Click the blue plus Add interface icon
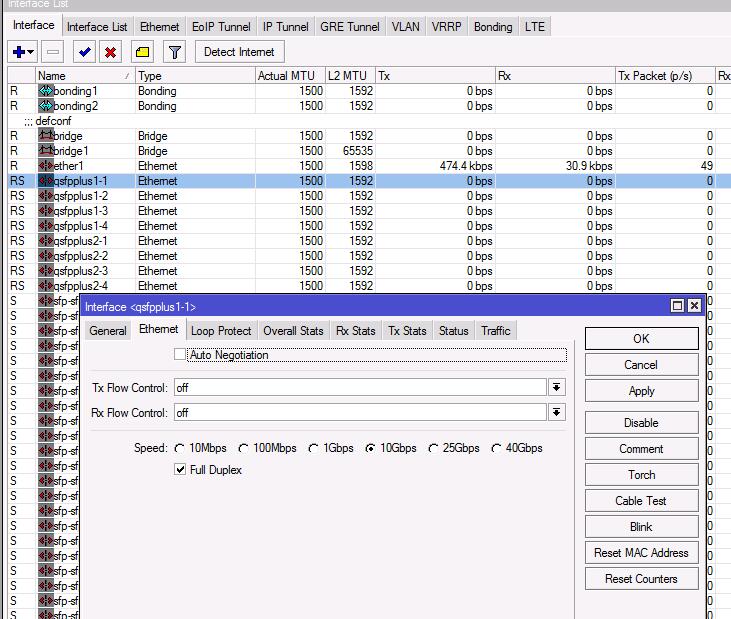The image size is (731, 619). (x=19, y=52)
